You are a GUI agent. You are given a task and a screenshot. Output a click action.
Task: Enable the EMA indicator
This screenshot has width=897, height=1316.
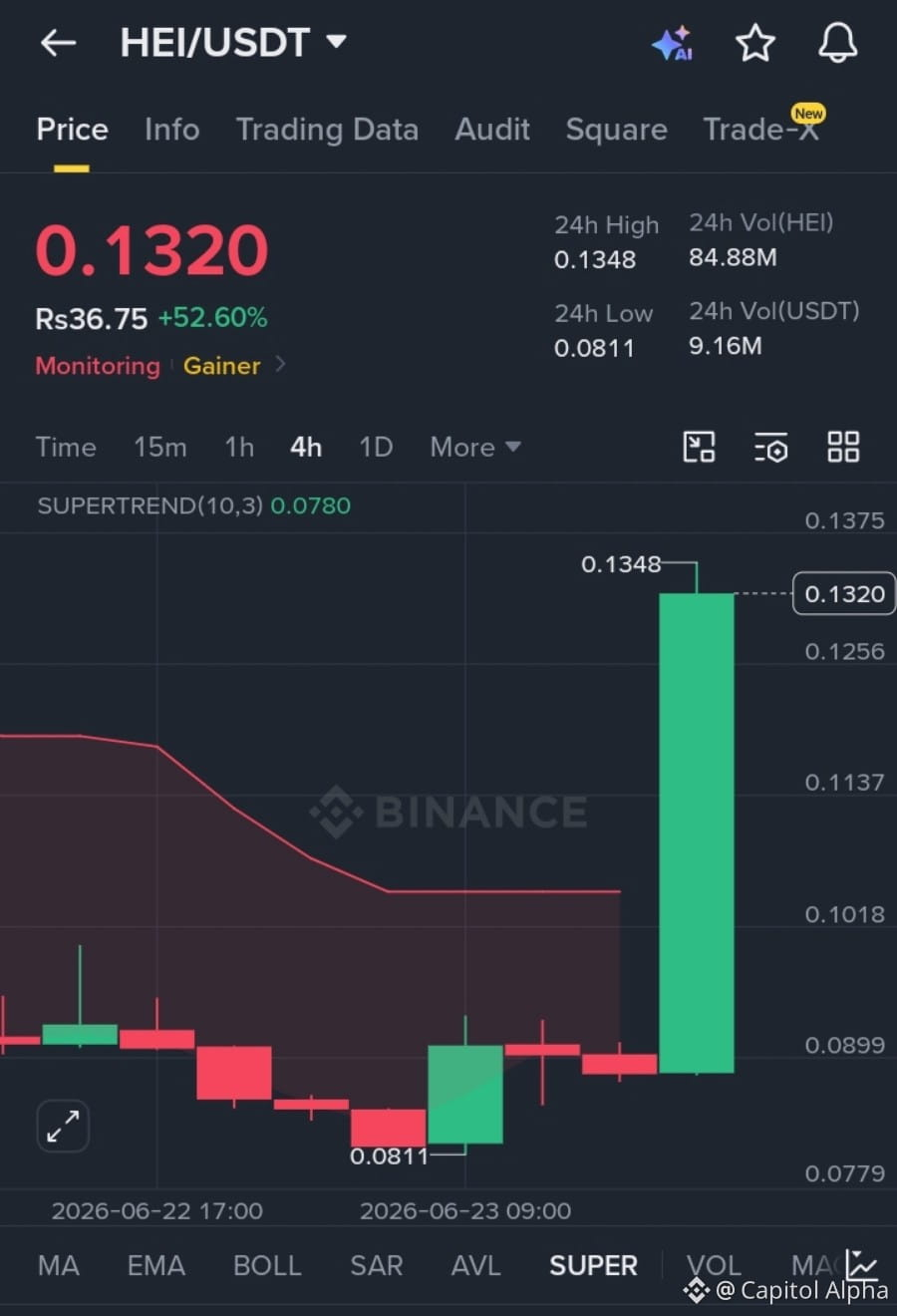pyautogui.click(x=155, y=1266)
